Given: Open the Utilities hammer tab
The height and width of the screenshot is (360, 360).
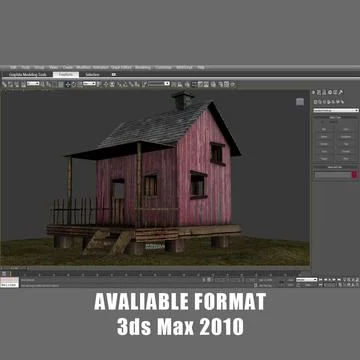Looking at the screenshot, I should coord(341,92).
